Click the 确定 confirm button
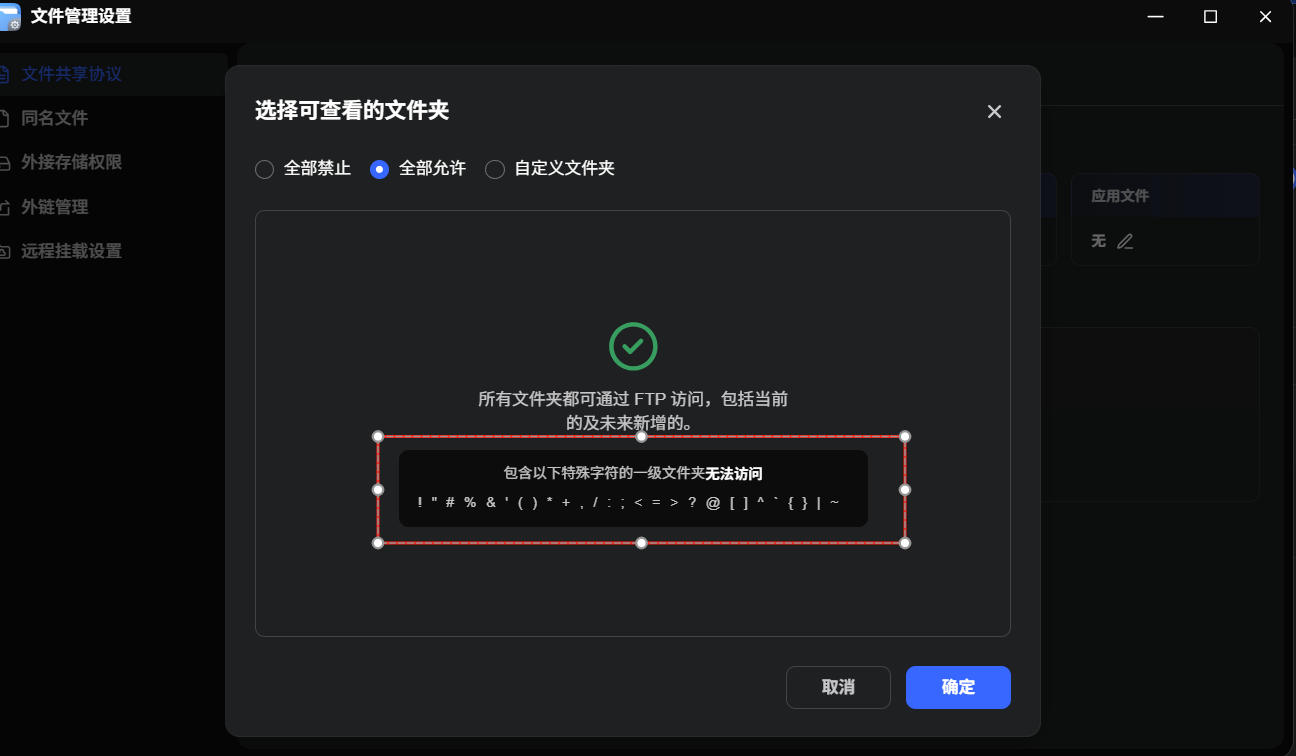The image size is (1296, 756). click(x=958, y=687)
